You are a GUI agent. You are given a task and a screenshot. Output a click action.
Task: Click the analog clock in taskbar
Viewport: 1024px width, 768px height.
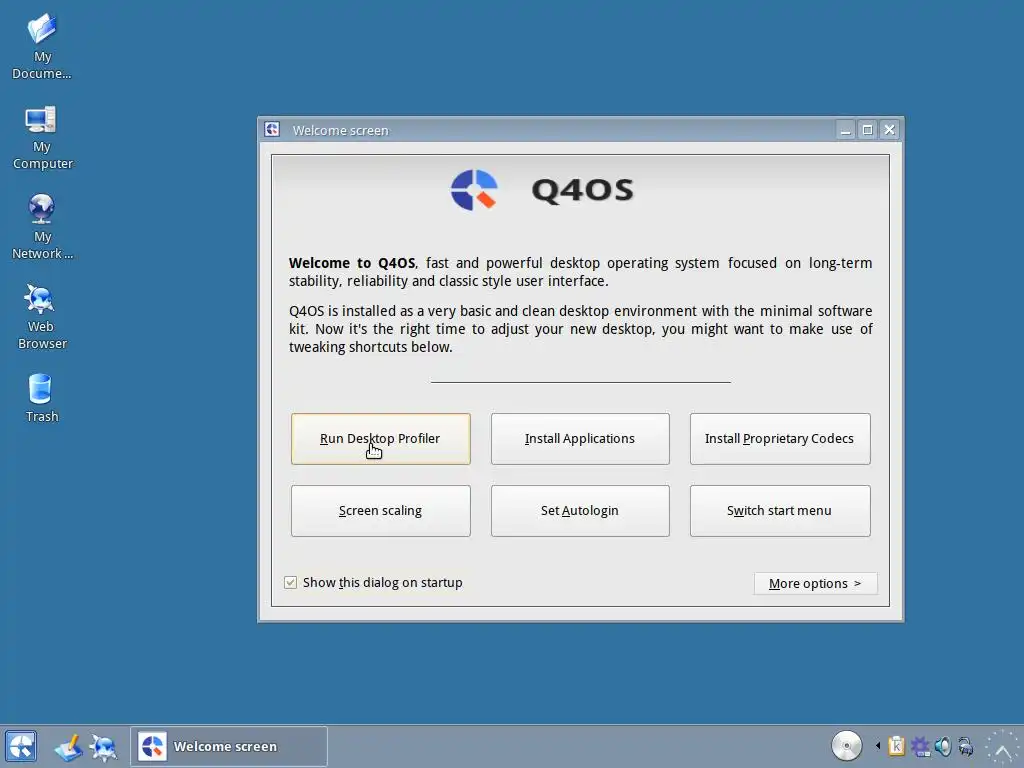click(1003, 748)
